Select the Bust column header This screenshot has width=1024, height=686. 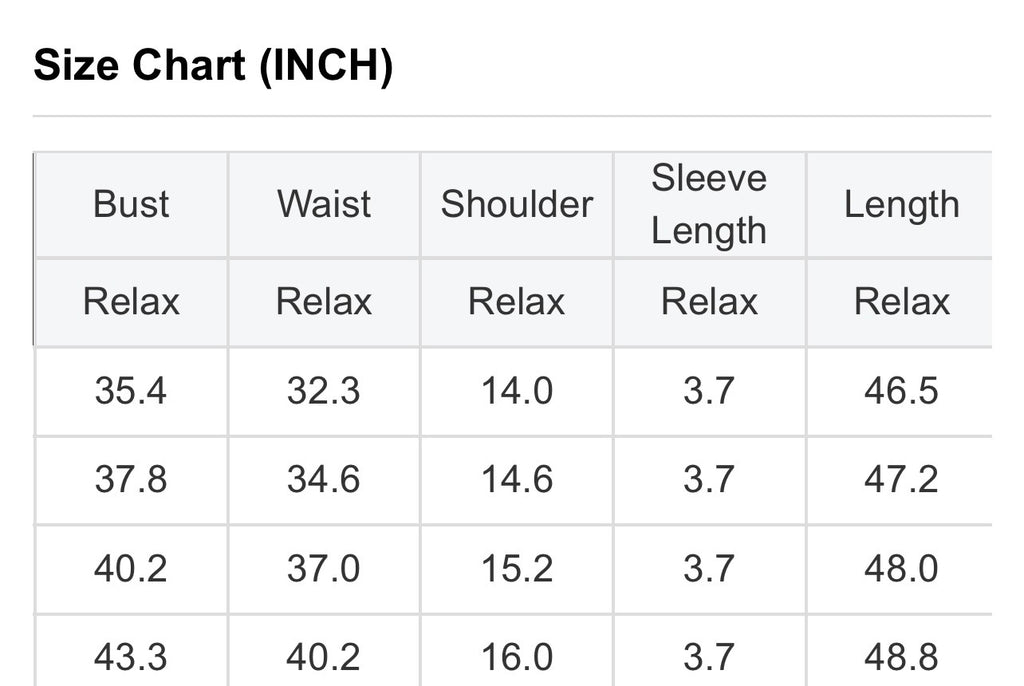(131, 204)
